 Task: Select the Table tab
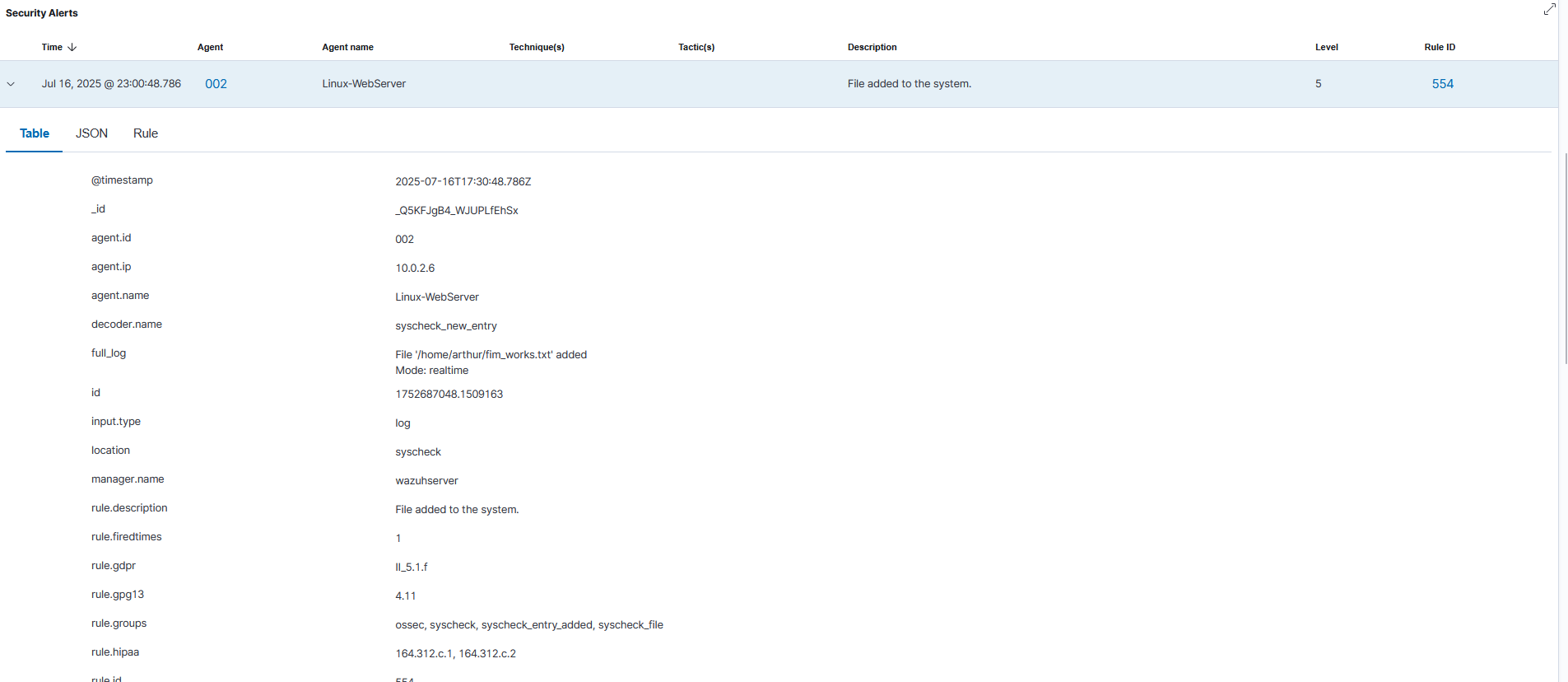35,133
